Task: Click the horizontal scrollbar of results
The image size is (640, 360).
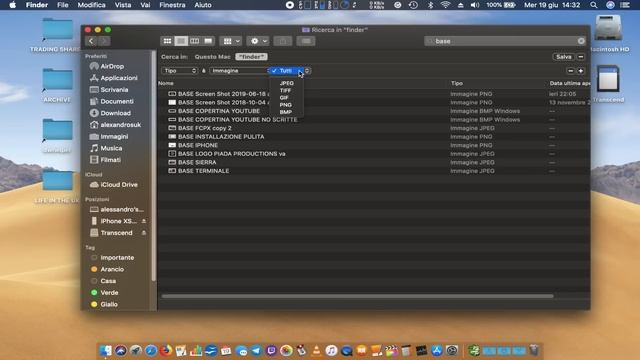Action: point(358,296)
